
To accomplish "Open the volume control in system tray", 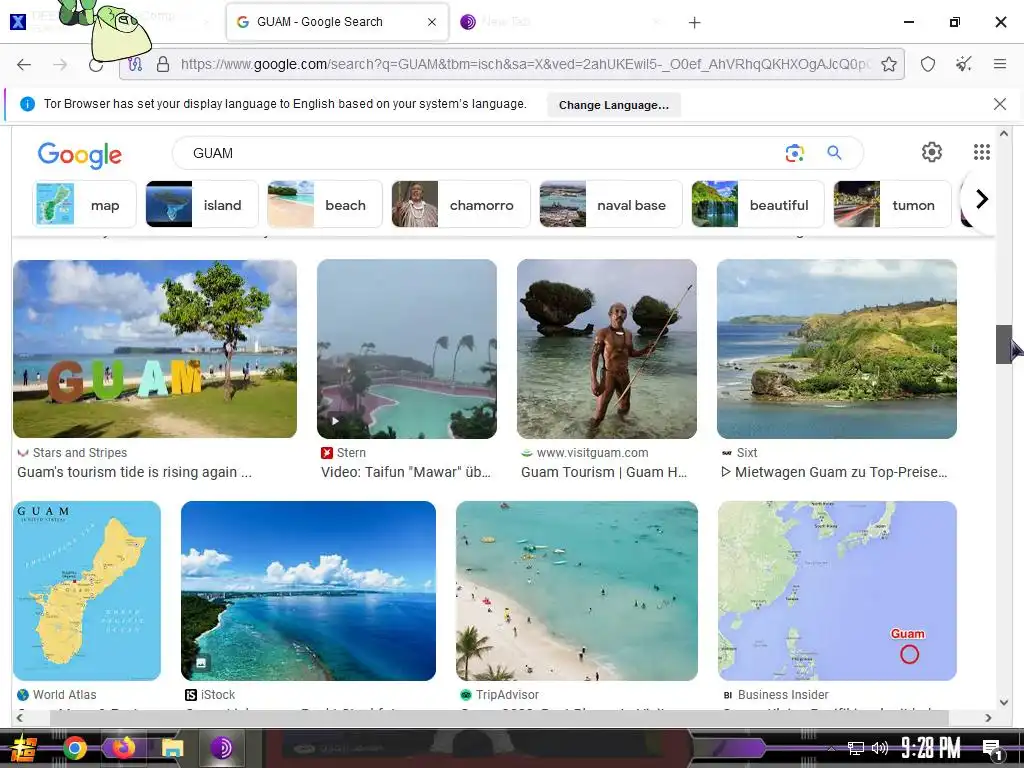I will pos(880,748).
